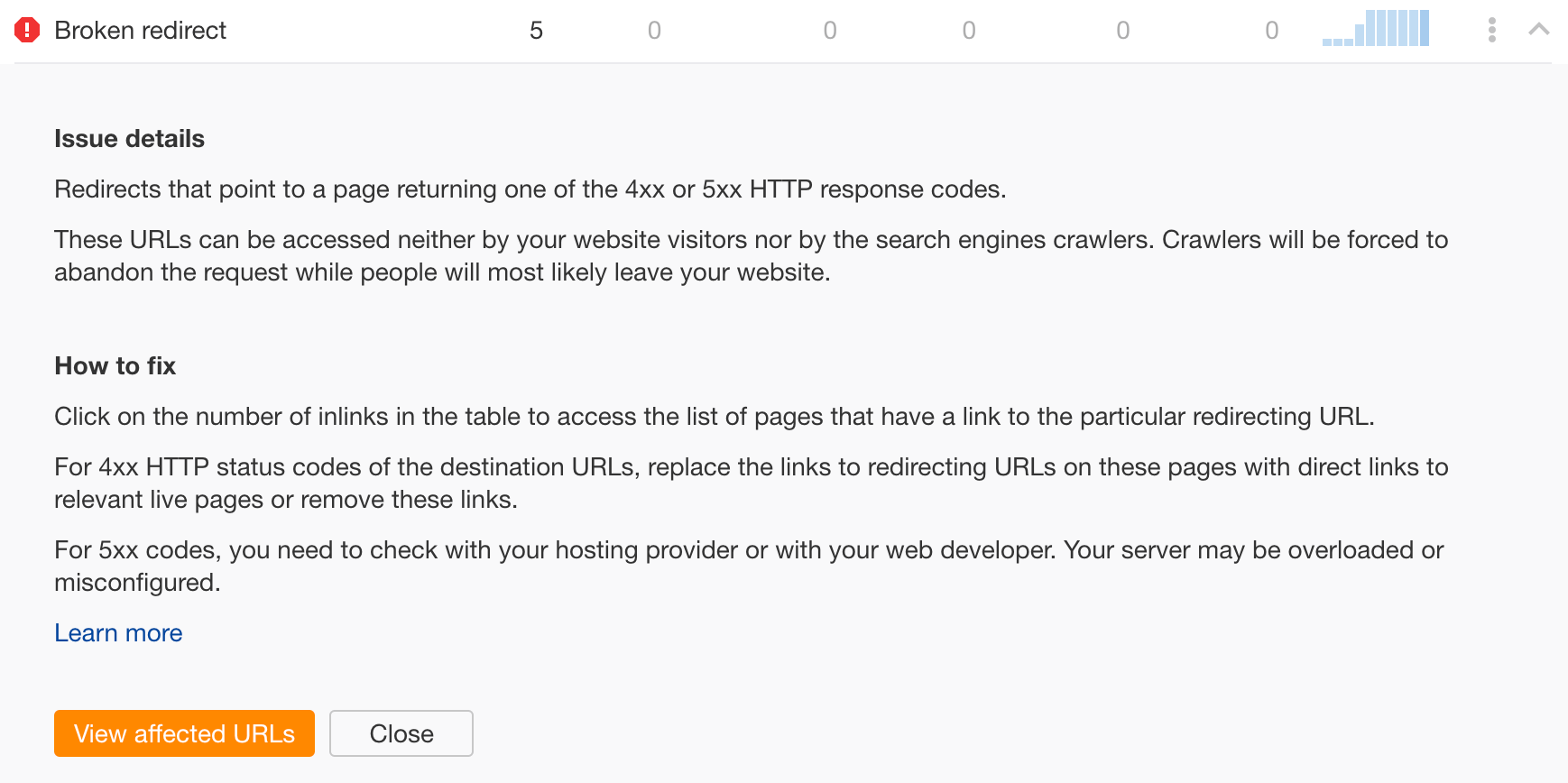The image size is (1568, 783).
Task: Click the View affected URLs button
Action: click(x=184, y=733)
